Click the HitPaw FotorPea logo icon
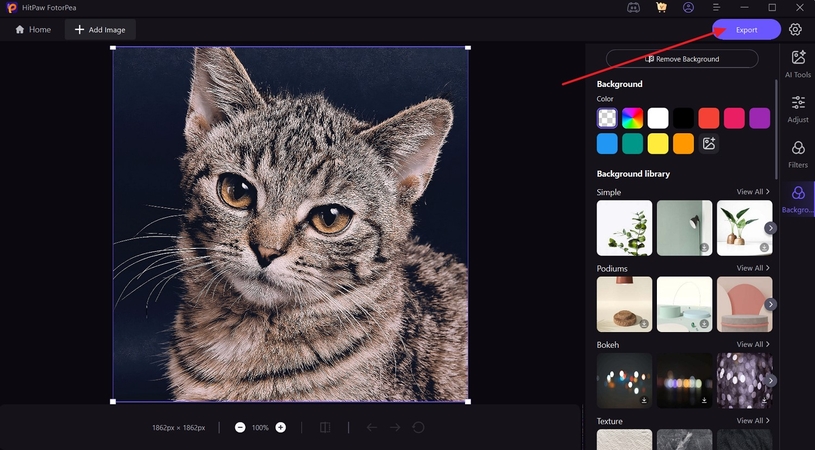The image size is (815, 450). (11, 8)
